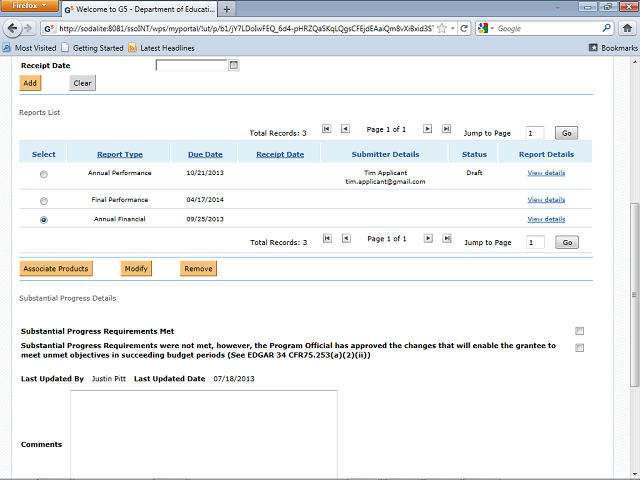Image resolution: width=640 pixels, height=480 pixels.
Task: Click the Associate Products button
Action: [56, 269]
